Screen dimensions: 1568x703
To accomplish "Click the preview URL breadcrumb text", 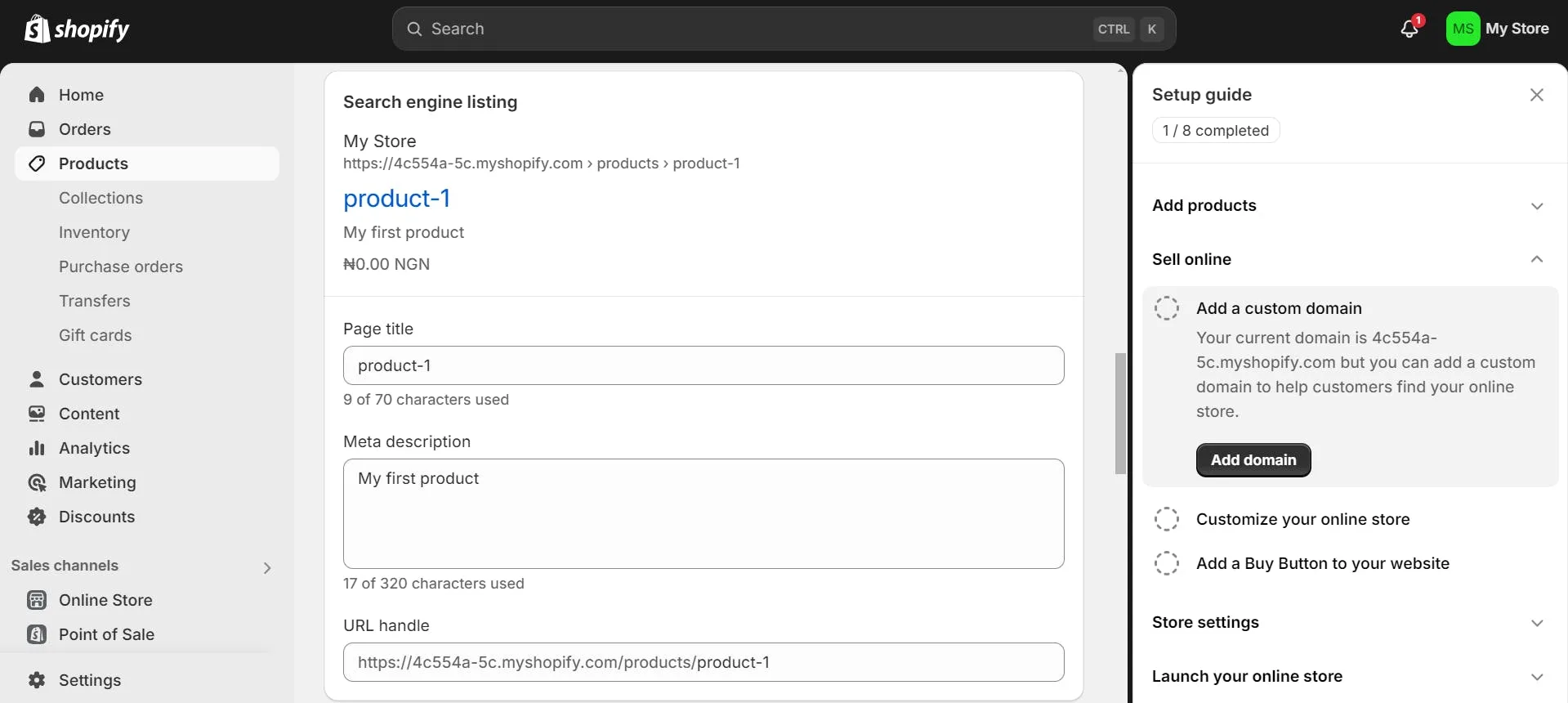I will click(x=541, y=163).
